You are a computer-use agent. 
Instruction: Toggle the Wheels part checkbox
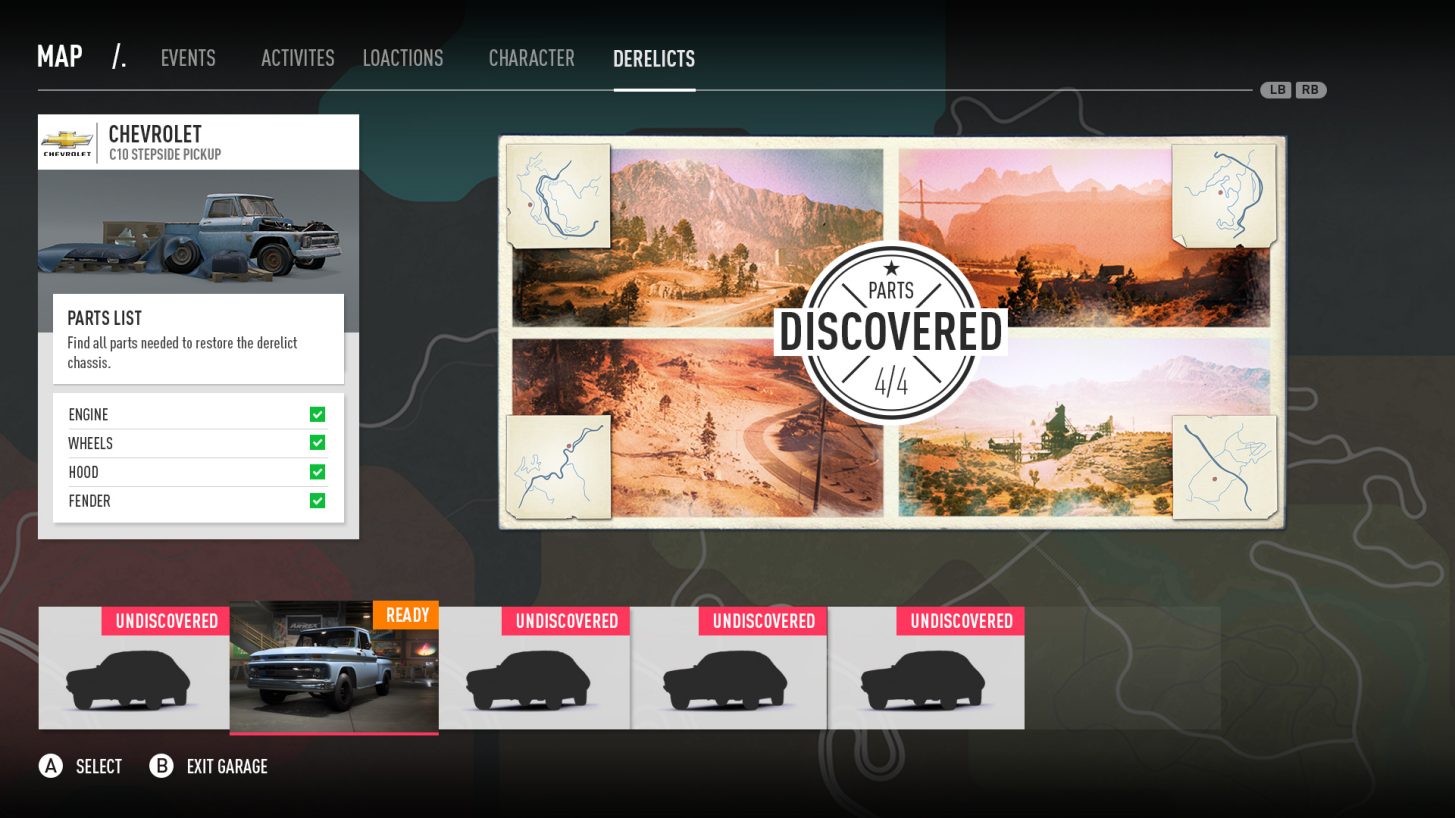[x=317, y=443]
